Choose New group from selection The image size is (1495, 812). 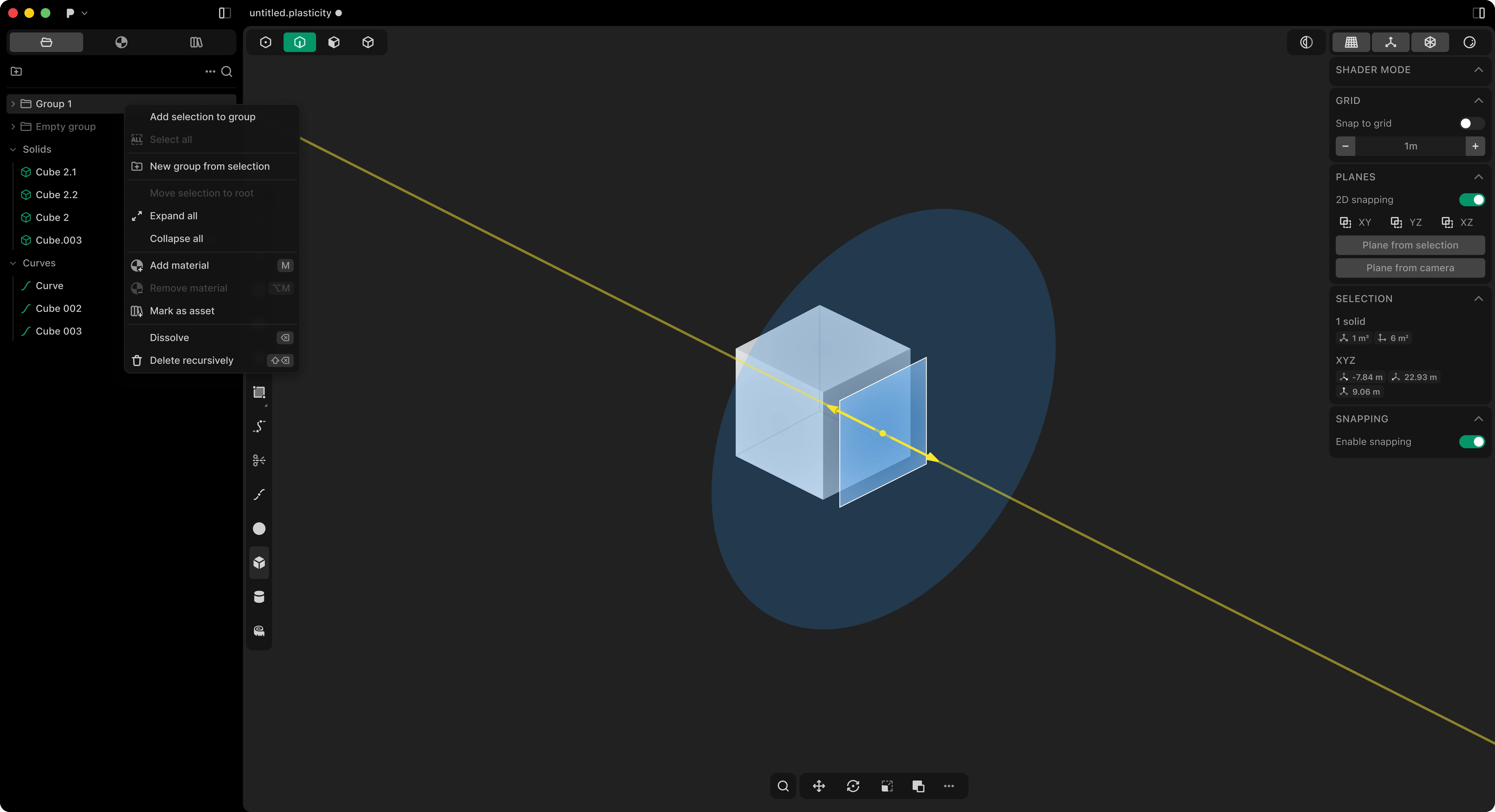point(212,166)
